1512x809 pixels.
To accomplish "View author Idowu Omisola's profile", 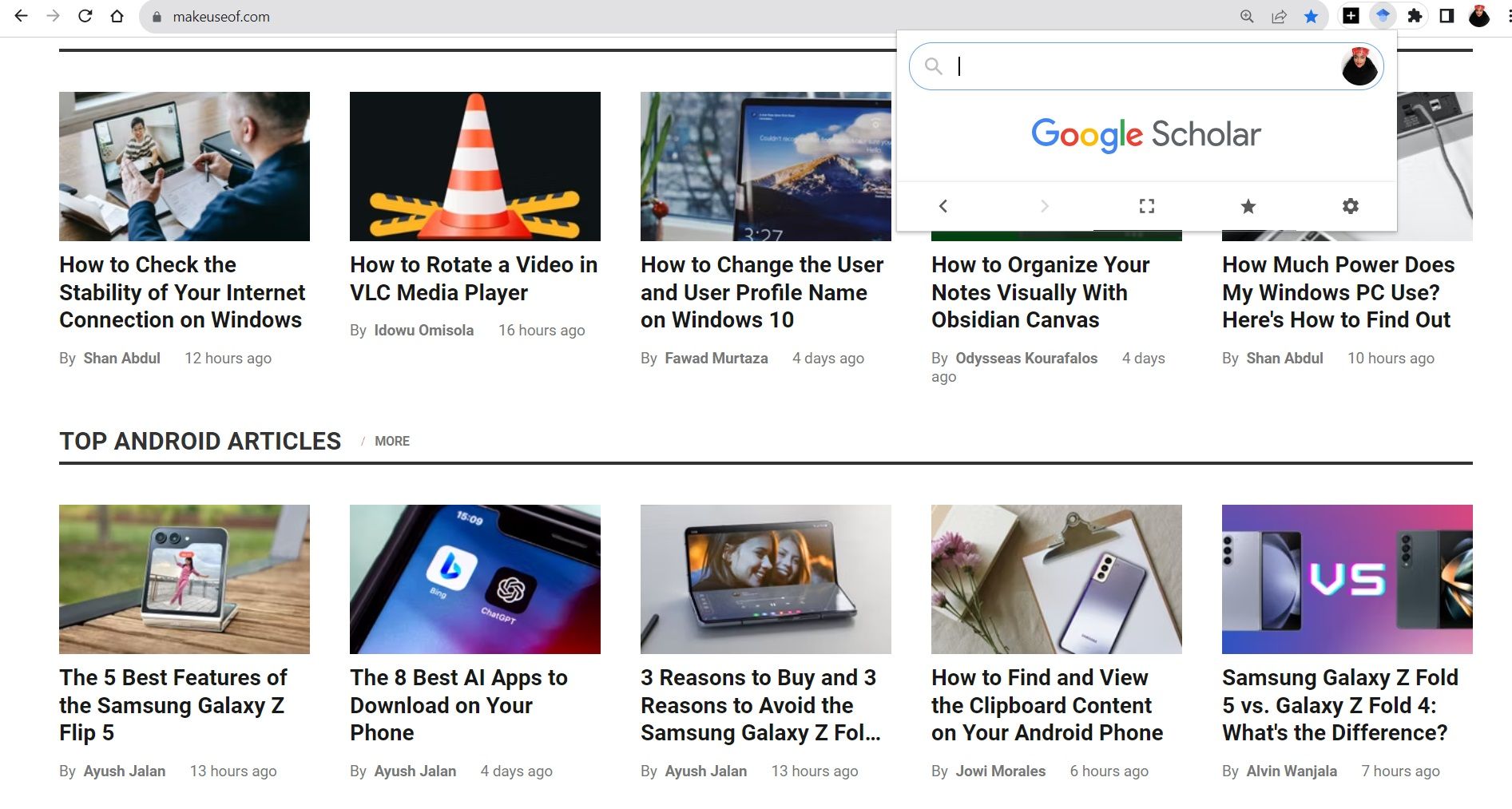I will [424, 331].
